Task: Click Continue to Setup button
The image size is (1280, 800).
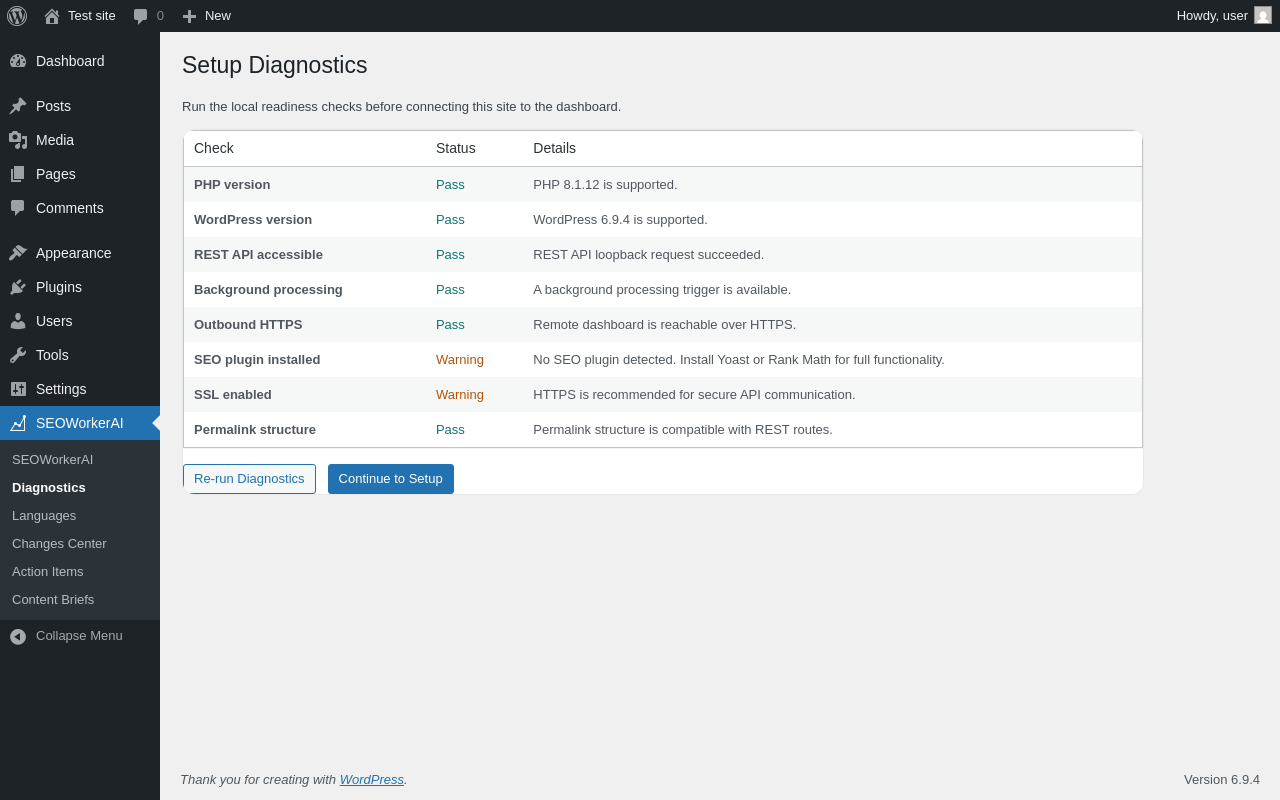Action: [x=391, y=479]
